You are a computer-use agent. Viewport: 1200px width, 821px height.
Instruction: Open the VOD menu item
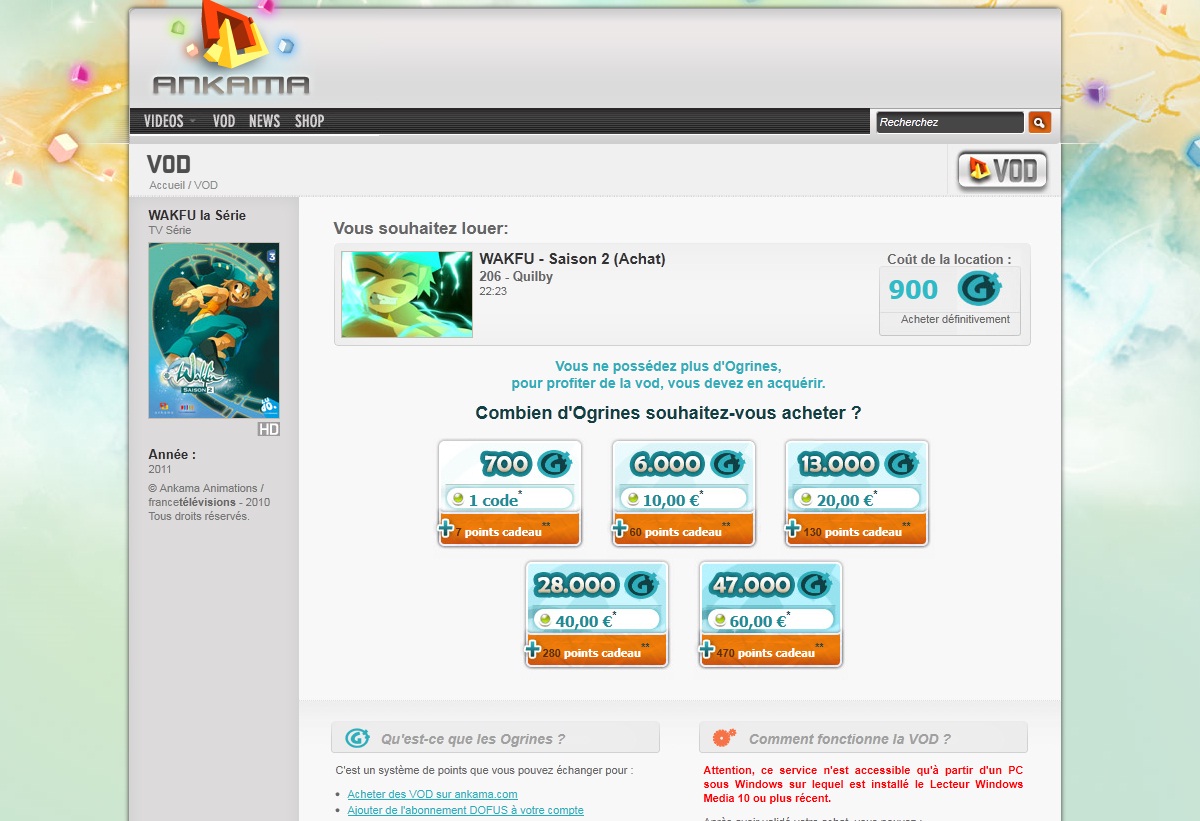(x=224, y=121)
